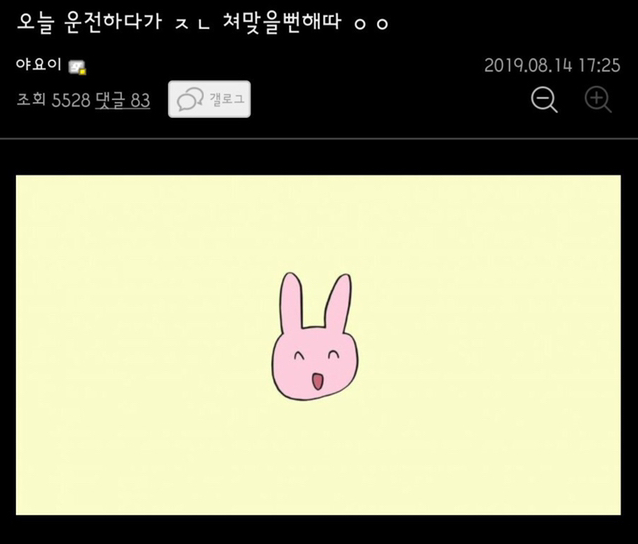
Task: Click the zoom in magnifier icon
Action: click(598, 100)
